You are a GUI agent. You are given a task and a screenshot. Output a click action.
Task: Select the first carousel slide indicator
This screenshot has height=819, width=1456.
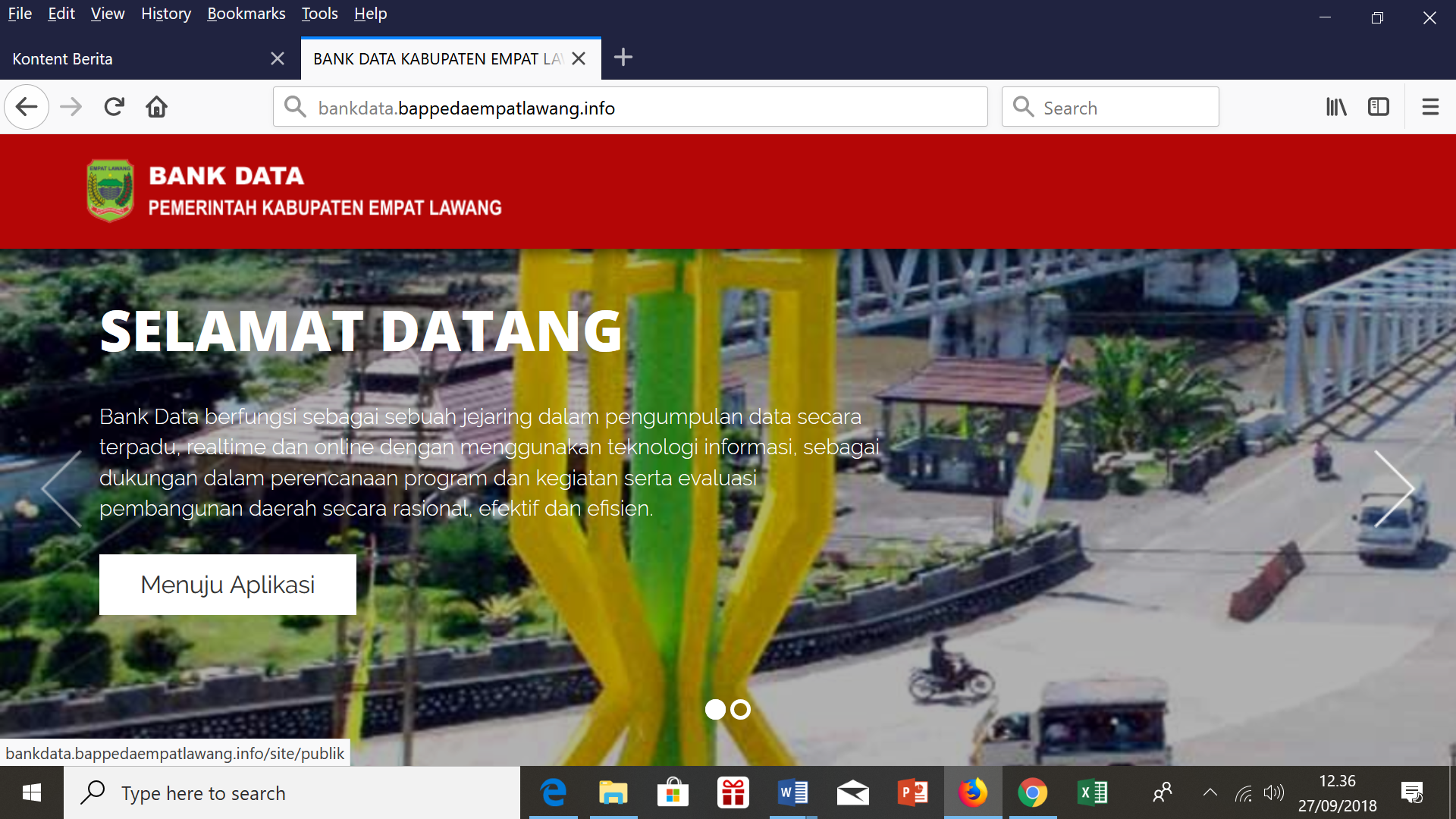pos(715,709)
